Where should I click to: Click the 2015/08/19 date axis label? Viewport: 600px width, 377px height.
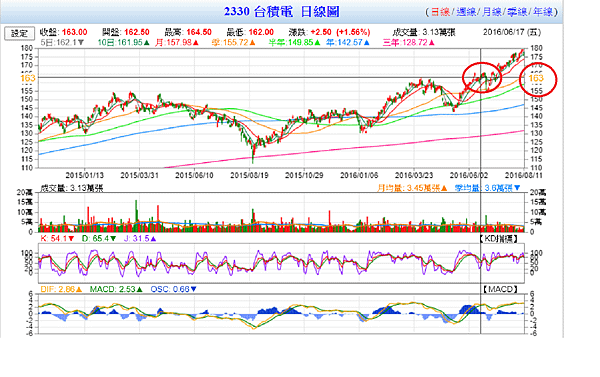(249, 175)
